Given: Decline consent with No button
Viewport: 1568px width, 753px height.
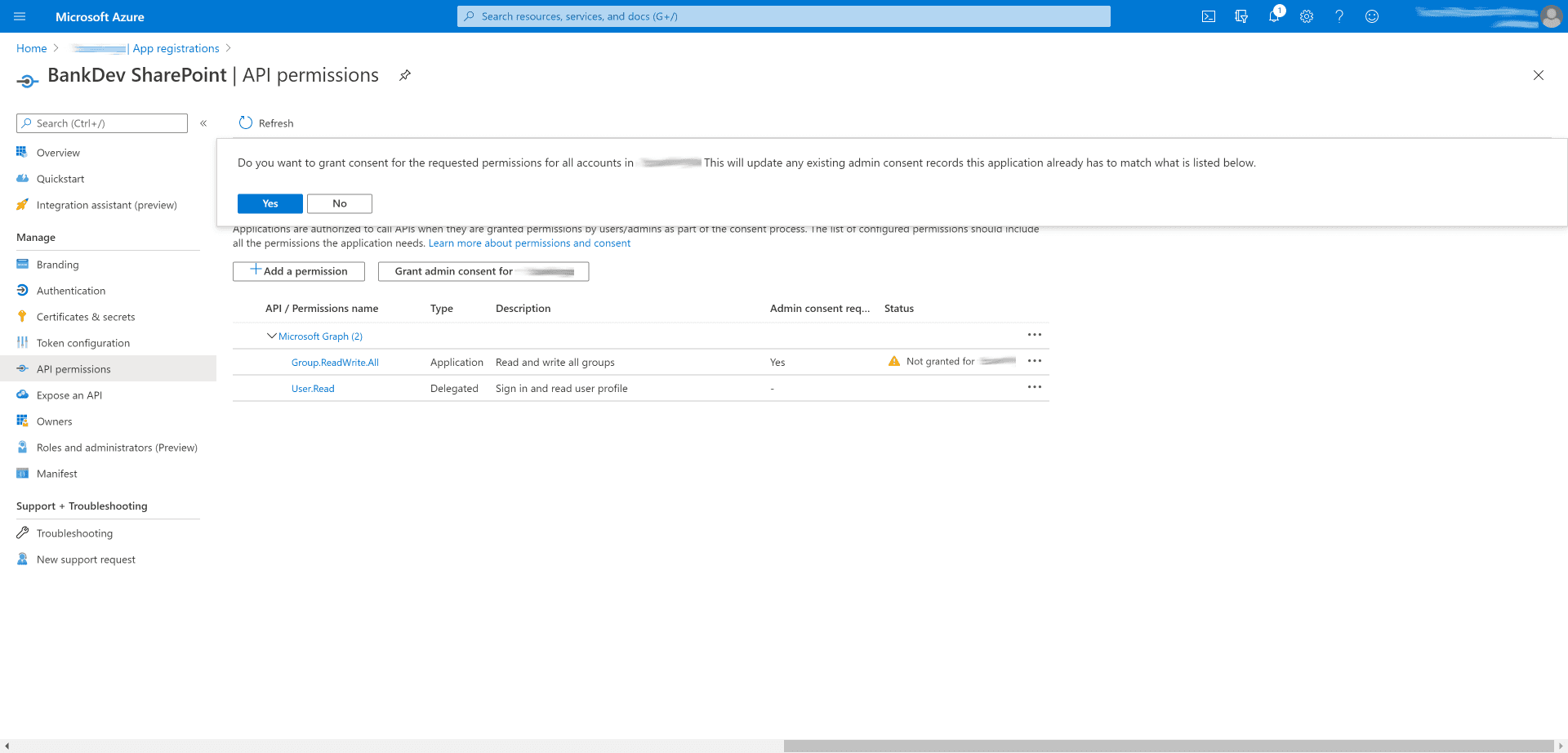Looking at the screenshot, I should (340, 203).
